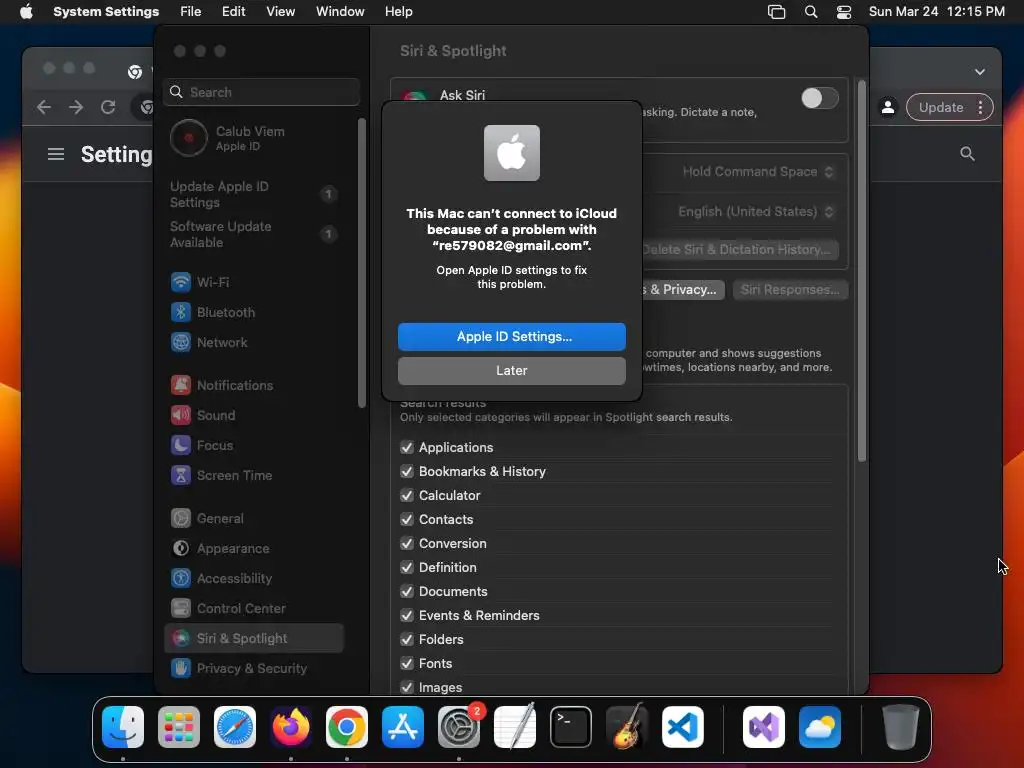Viewport: 1024px width, 768px height.
Task: Click Chrome reload page button
Action: [x=108, y=107]
